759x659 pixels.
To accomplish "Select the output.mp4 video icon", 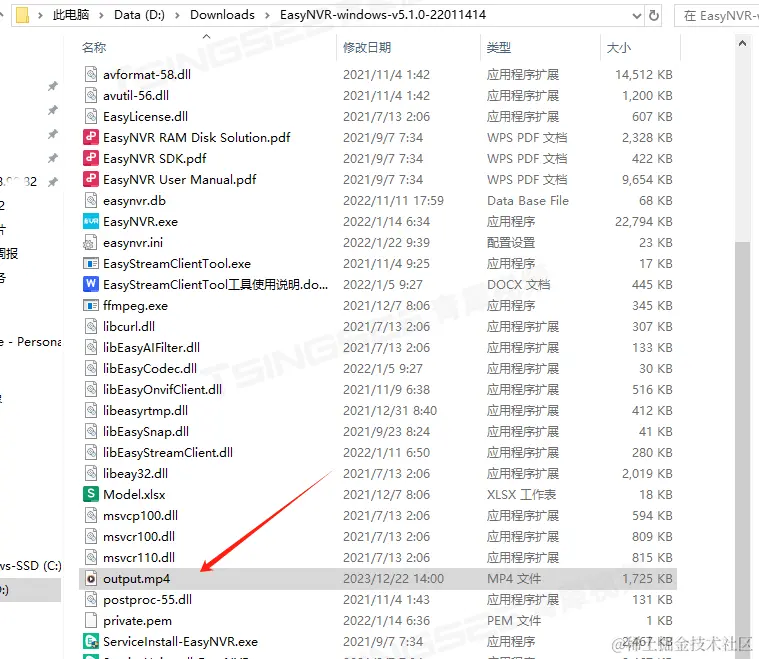I will point(91,579).
